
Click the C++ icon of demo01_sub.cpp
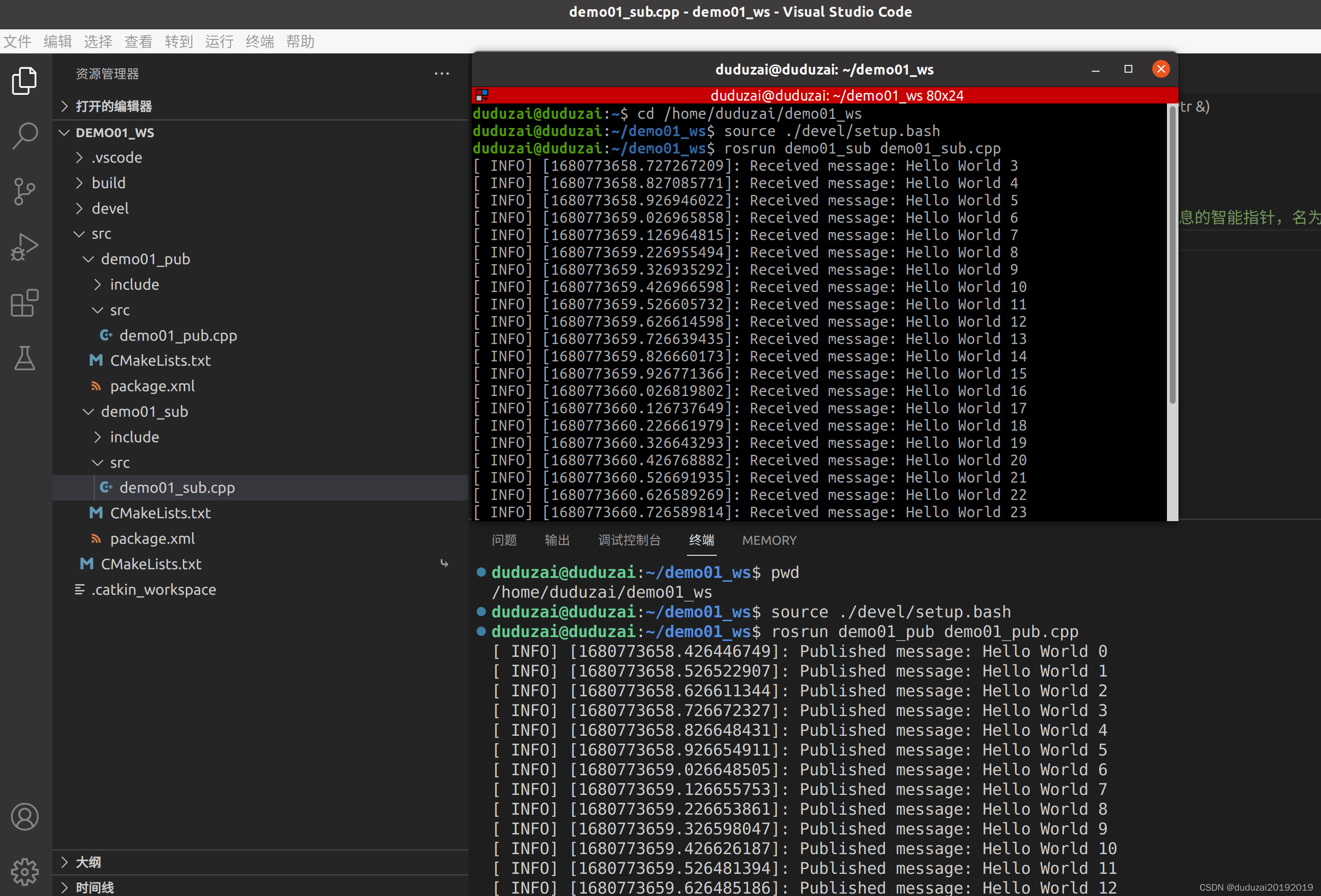(106, 487)
